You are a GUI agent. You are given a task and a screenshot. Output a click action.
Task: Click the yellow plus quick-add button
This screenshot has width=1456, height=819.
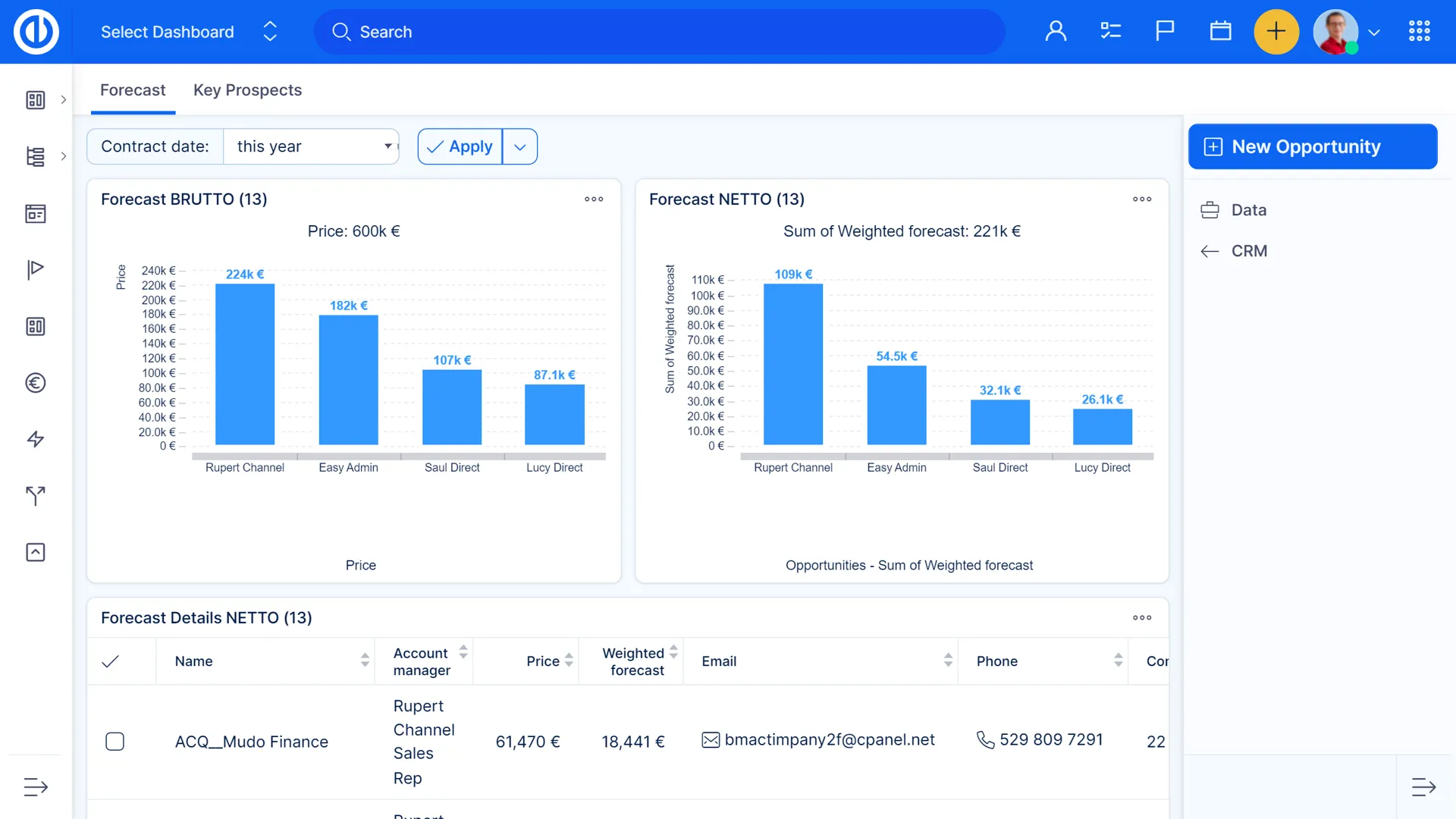(1276, 31)
